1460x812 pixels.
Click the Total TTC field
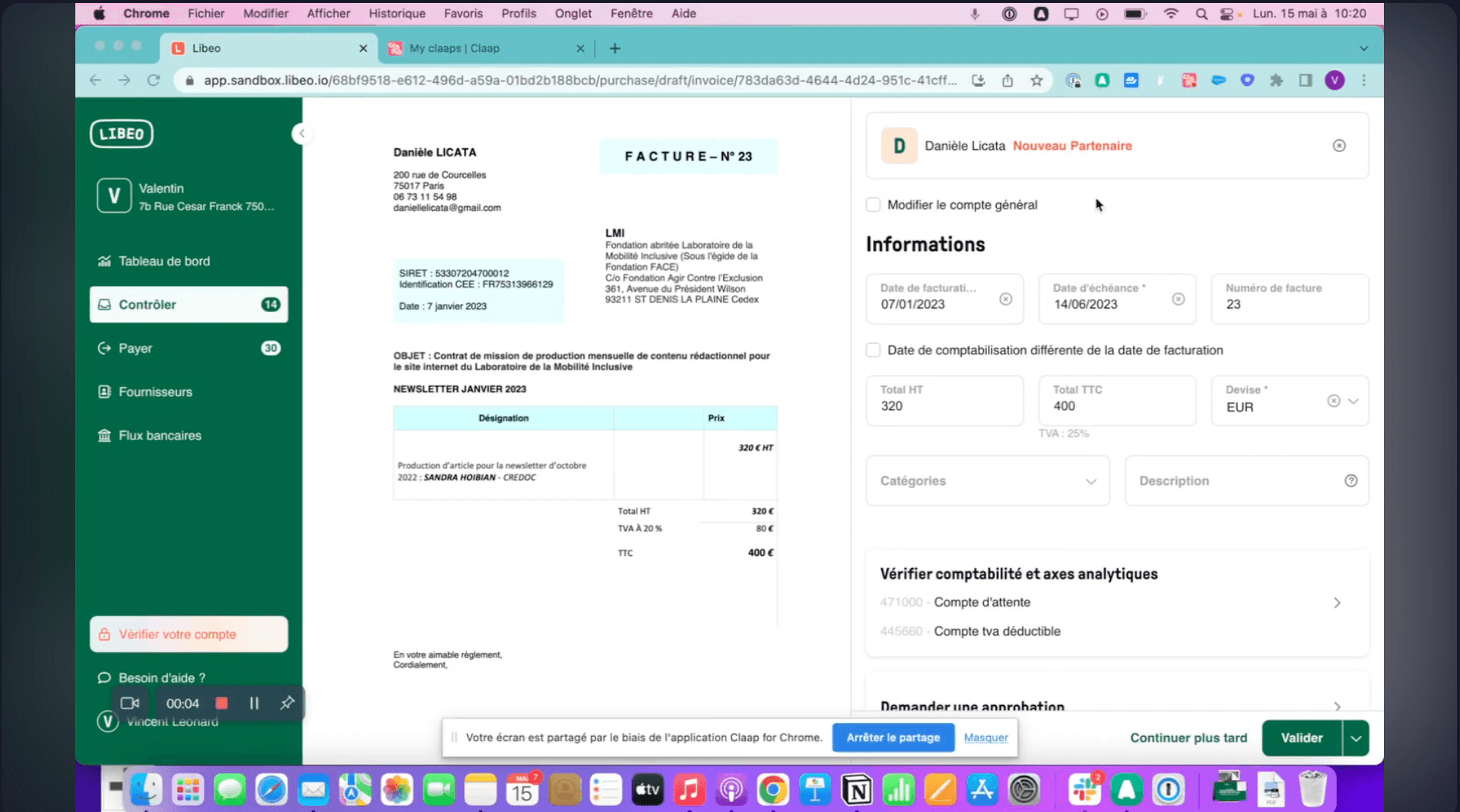[1117, 401]
